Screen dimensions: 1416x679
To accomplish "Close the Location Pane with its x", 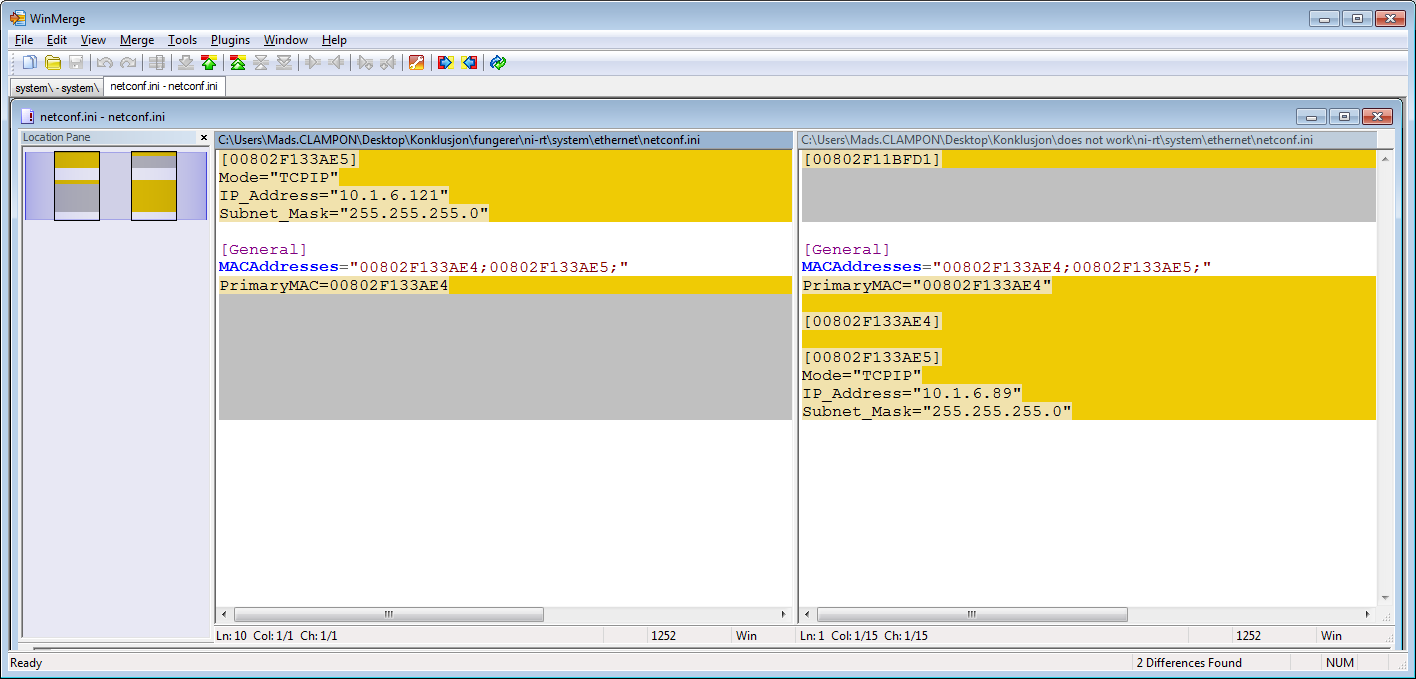I will [x=204, y=138].
